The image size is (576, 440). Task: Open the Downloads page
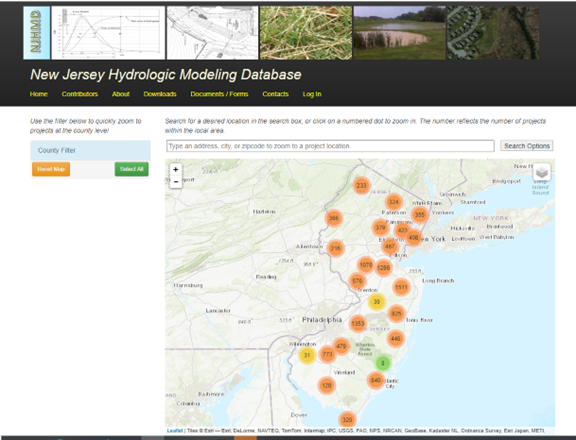[x=160, y=94]
